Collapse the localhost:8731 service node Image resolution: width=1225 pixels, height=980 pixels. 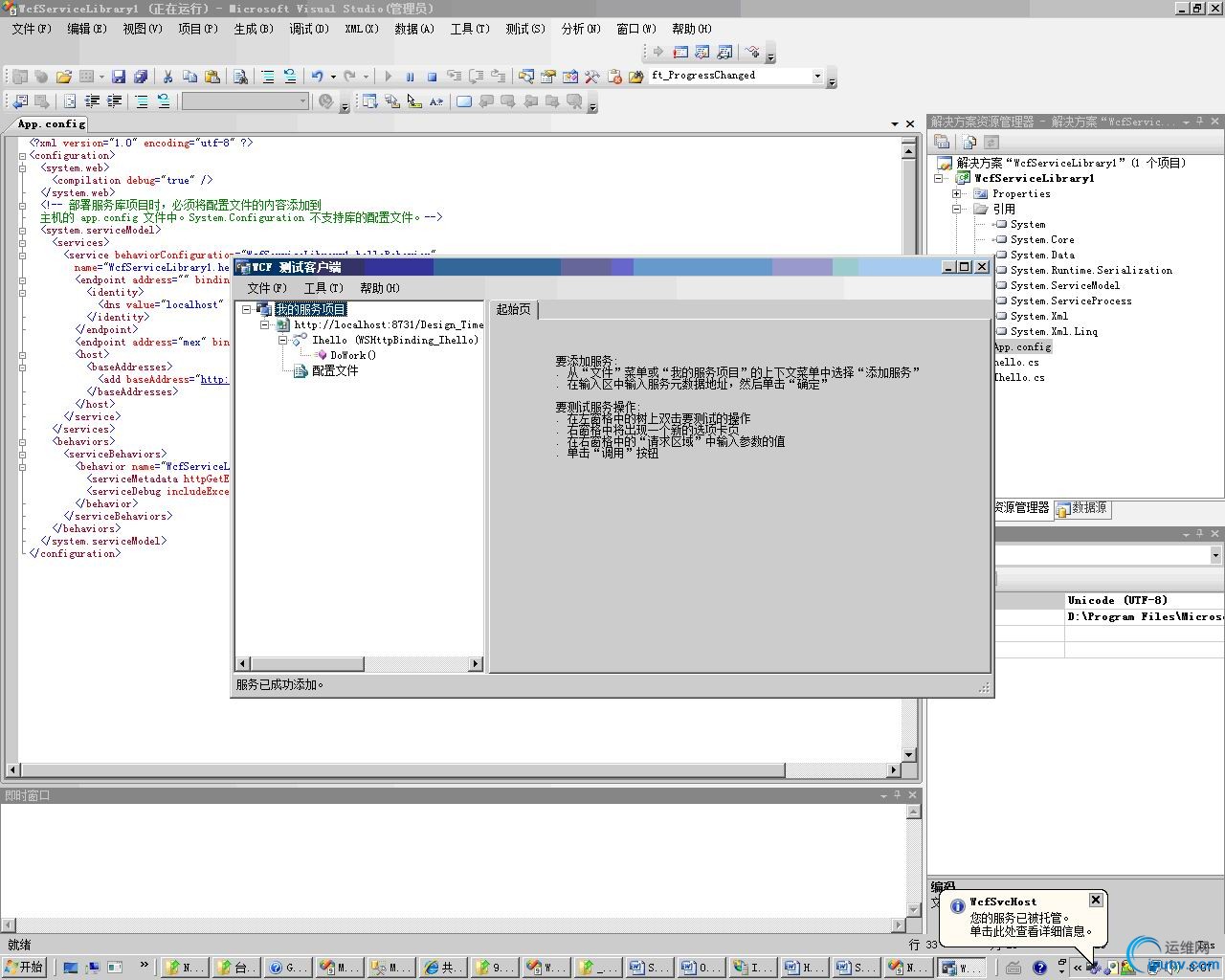pos(265,324)
